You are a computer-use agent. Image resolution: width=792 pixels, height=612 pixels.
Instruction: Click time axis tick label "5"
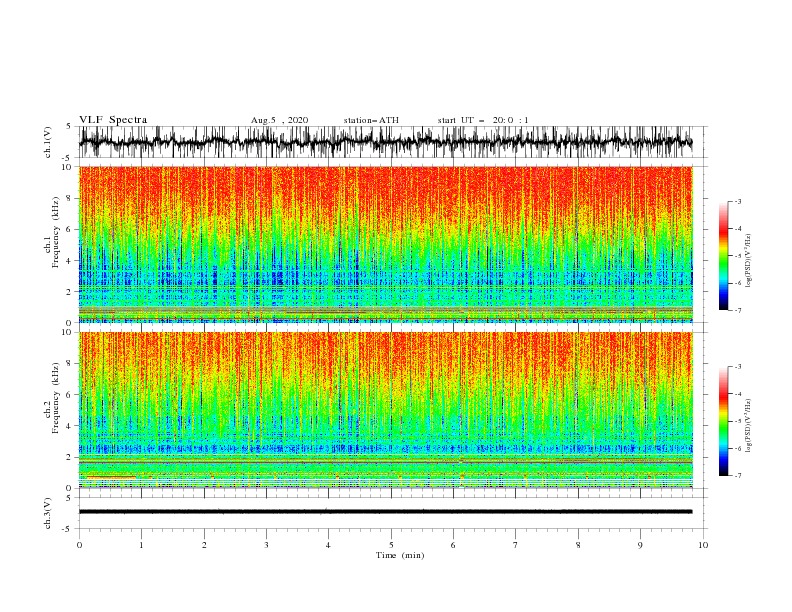click(x=391, y=545)
